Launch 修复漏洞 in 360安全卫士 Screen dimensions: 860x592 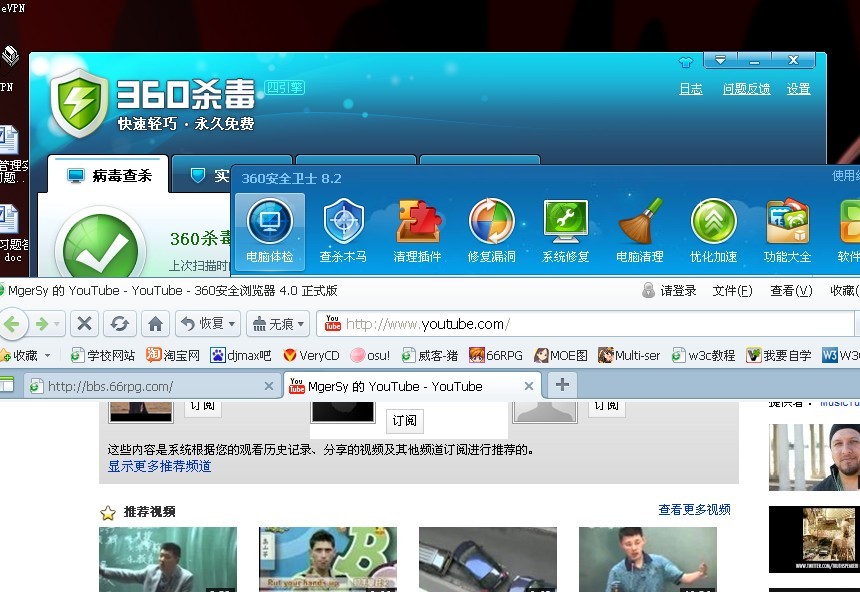(491, 232)
